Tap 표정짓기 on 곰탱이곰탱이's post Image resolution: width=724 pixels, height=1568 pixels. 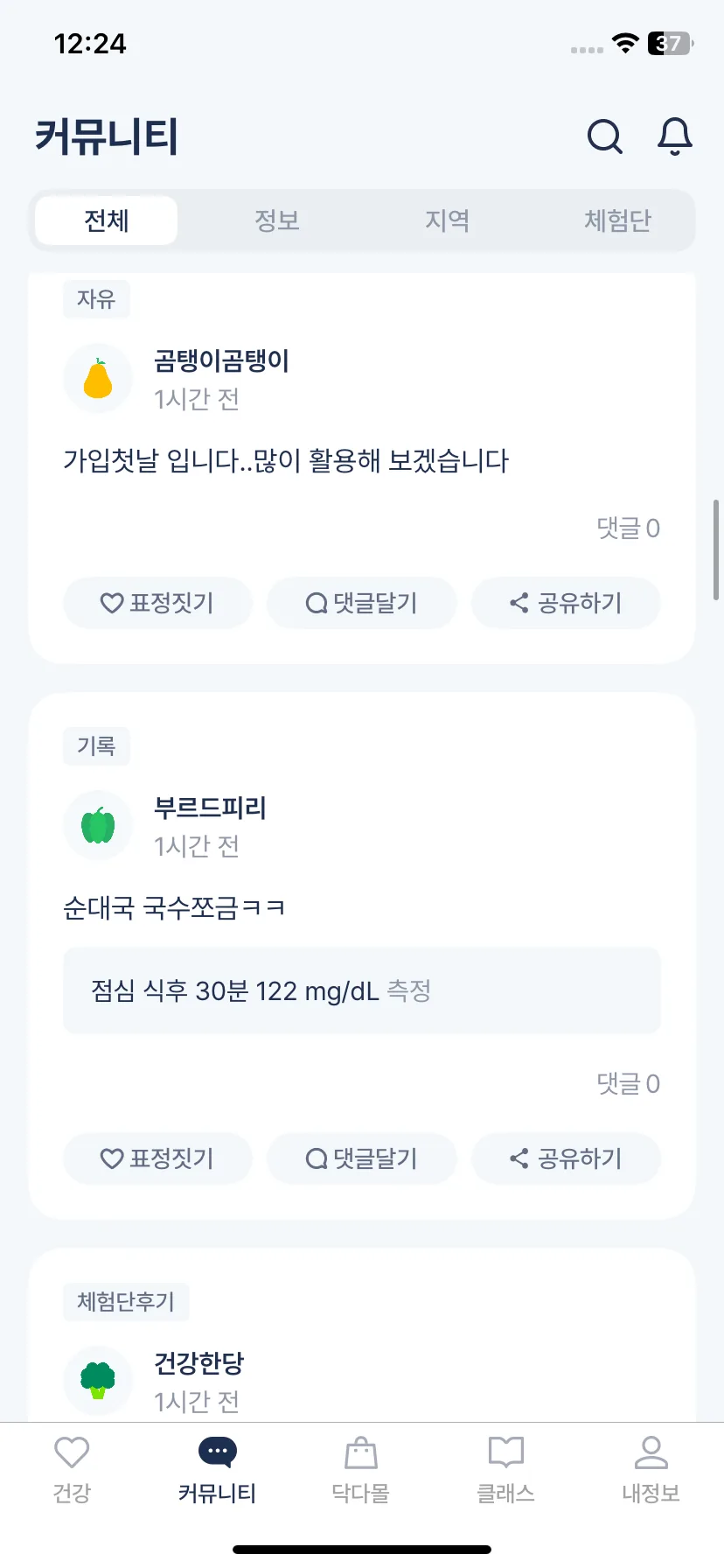coord(157,603)
